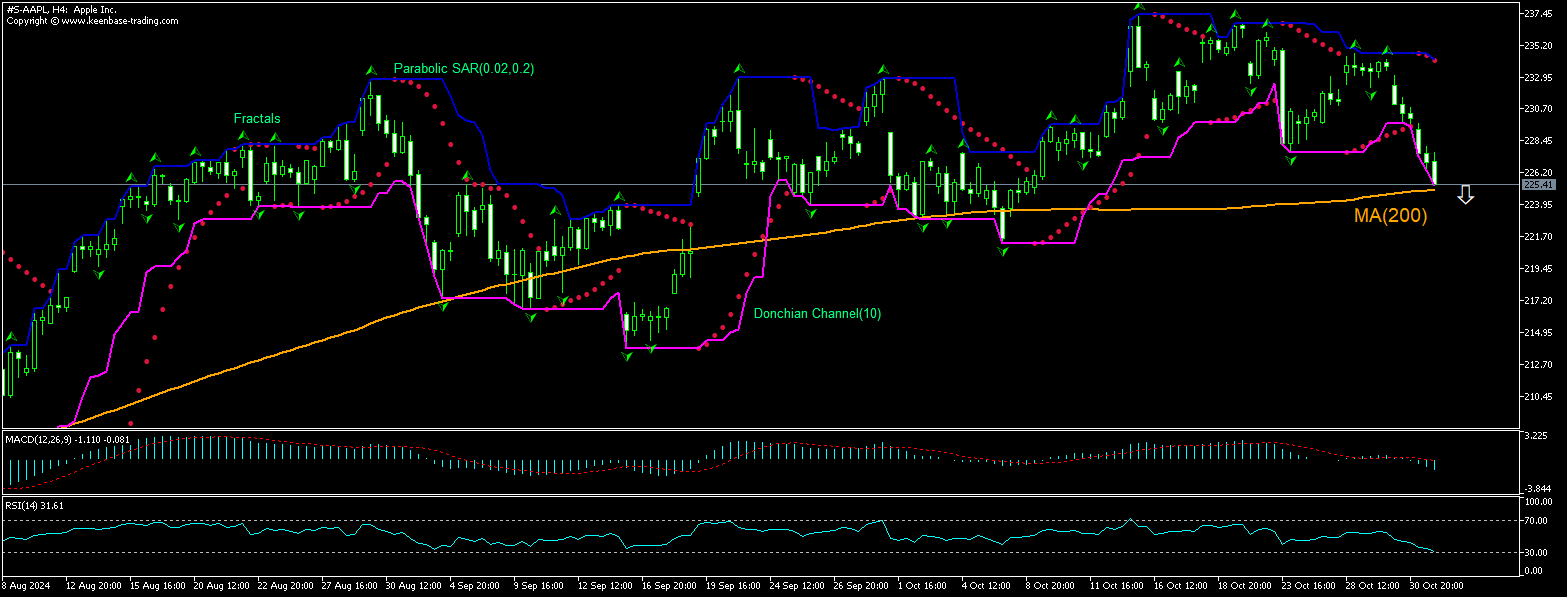The image size is (1567, 597).
Task: Click the RSI 70.00 level marker
Action: (x=1537, y=521)
